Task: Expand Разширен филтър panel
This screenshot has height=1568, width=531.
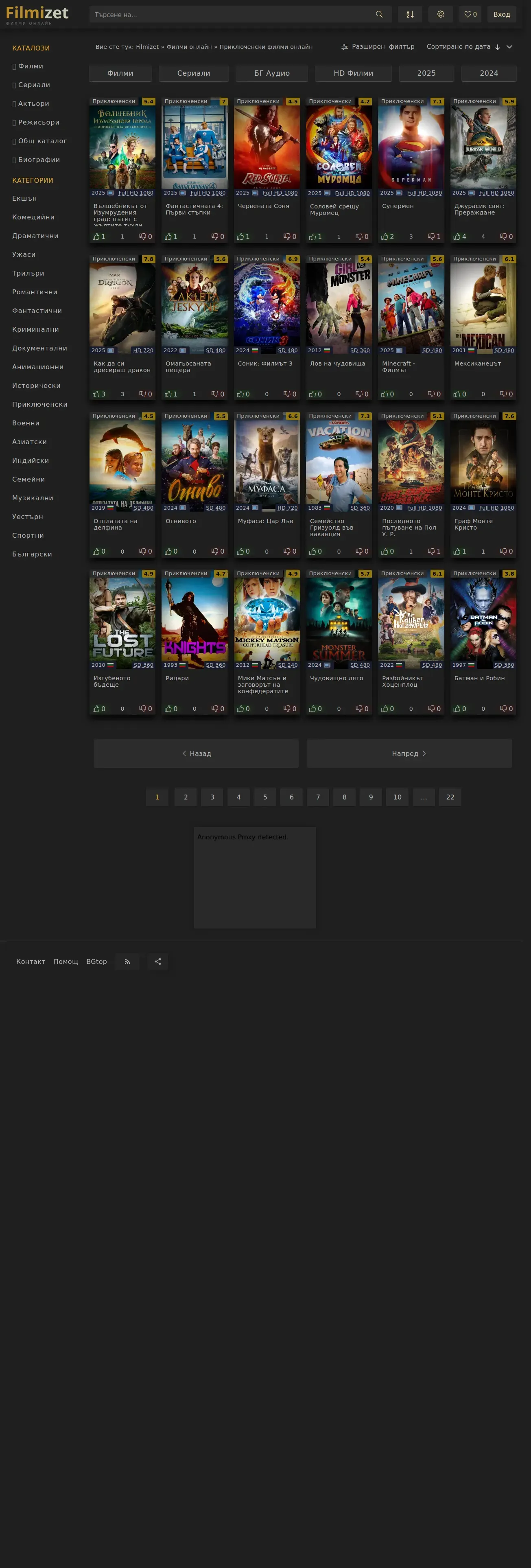Action: coord(378,47)
